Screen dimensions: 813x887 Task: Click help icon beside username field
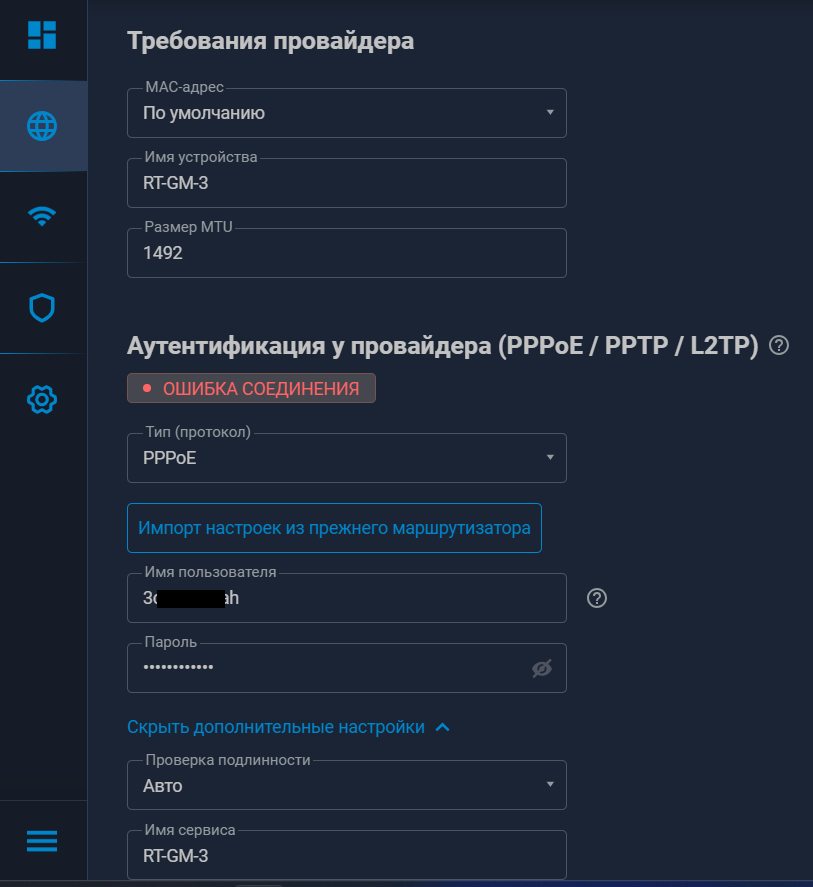[x=597, y=598]
